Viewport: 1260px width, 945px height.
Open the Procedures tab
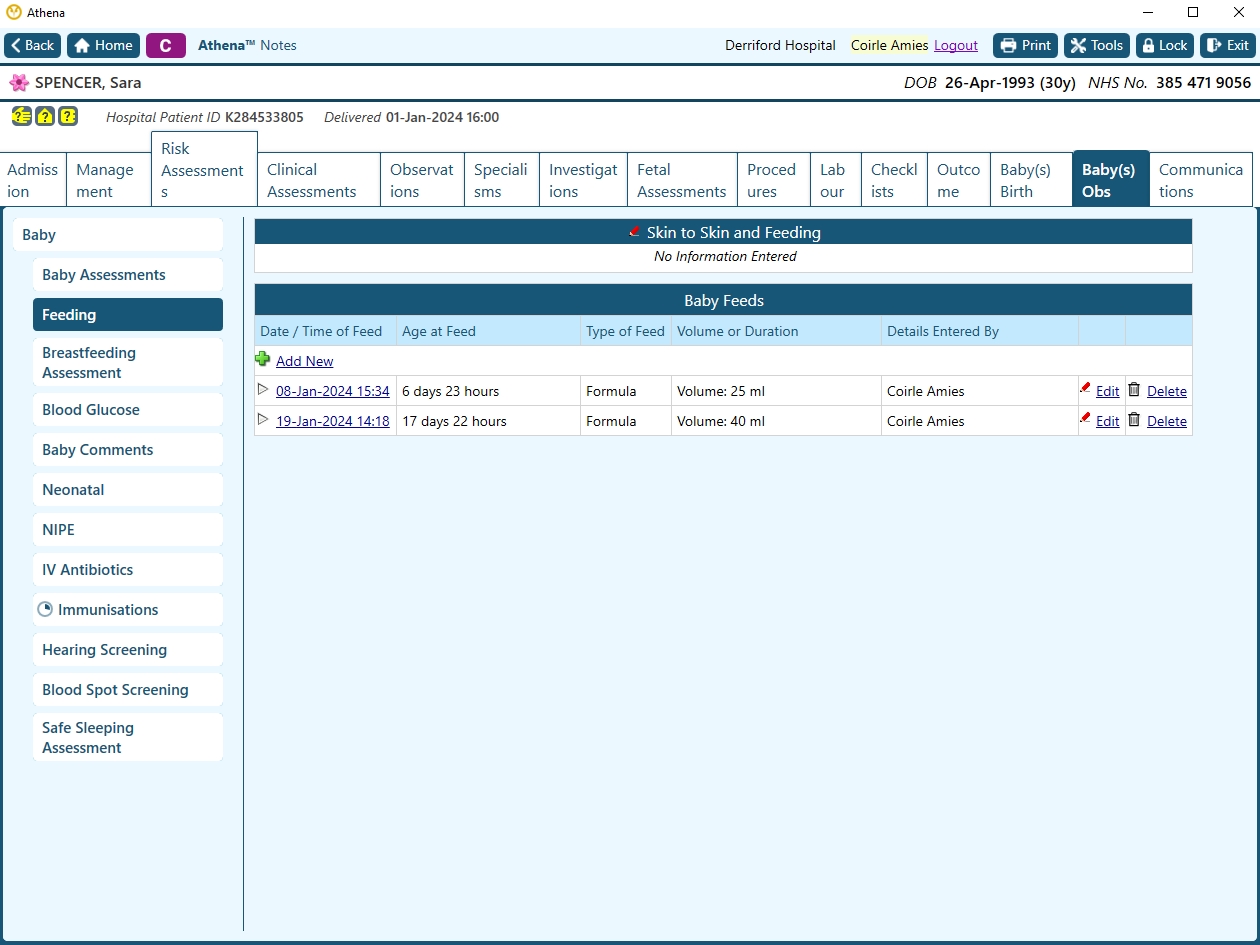[774, 180]
